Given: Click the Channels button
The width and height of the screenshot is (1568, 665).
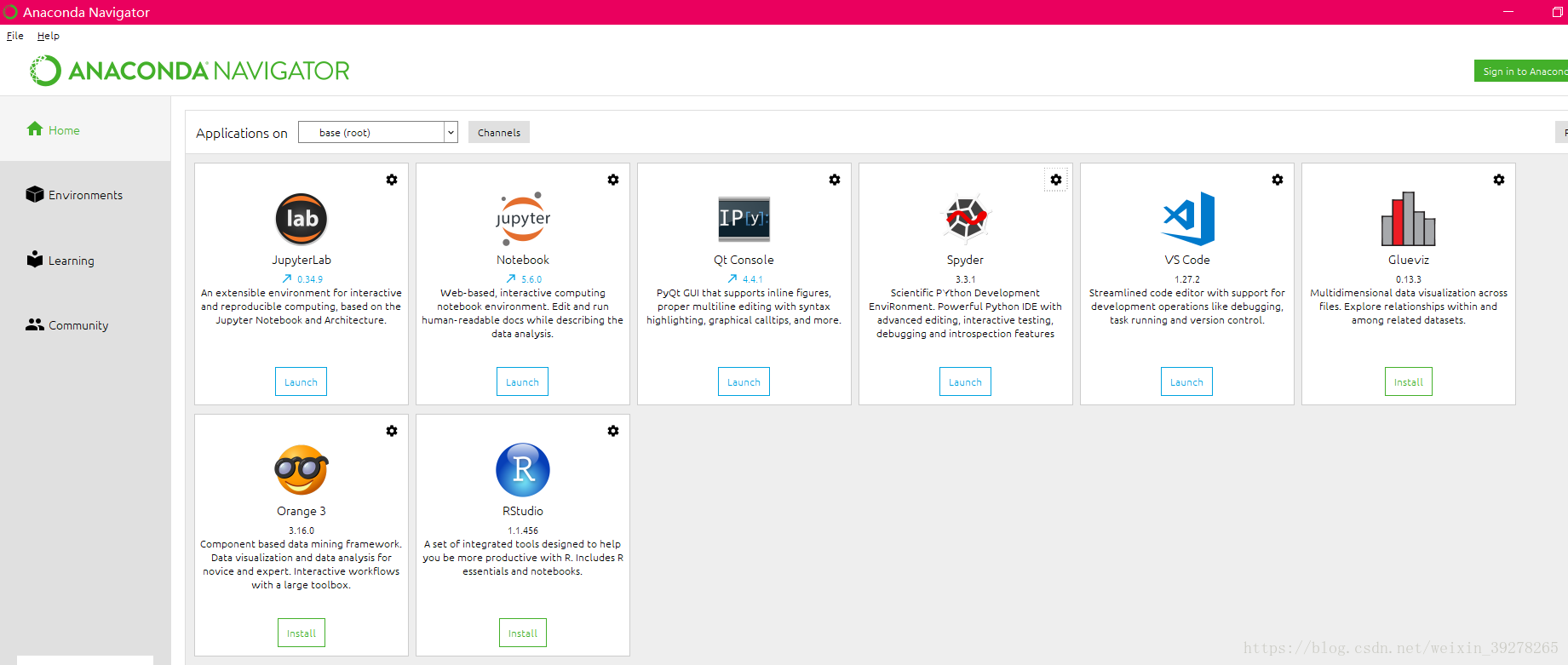Looking at the screenshot, I should (x=499, y=132).
